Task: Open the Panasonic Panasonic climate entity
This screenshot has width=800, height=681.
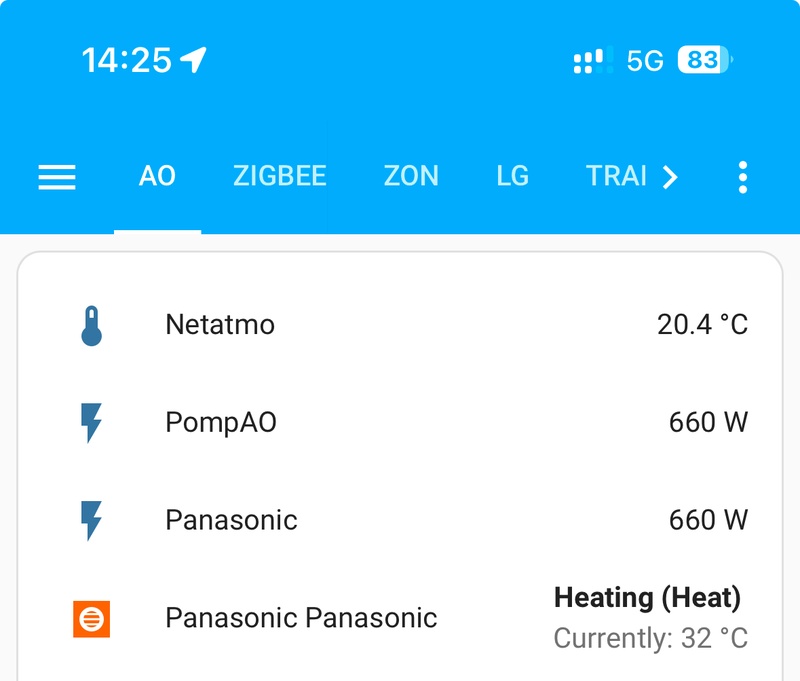Action: coord(400,618)
